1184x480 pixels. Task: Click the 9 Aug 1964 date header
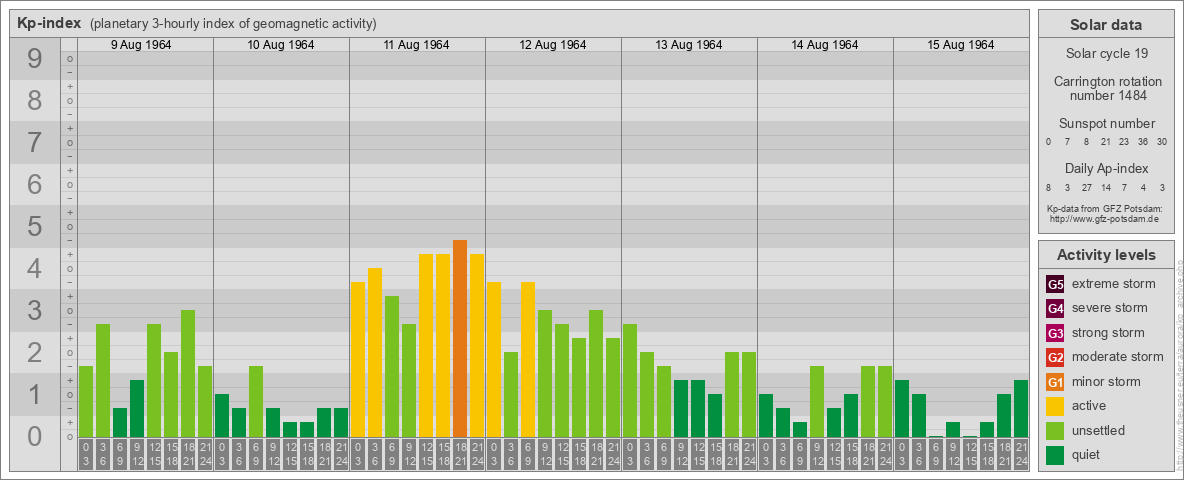[141, 45]
